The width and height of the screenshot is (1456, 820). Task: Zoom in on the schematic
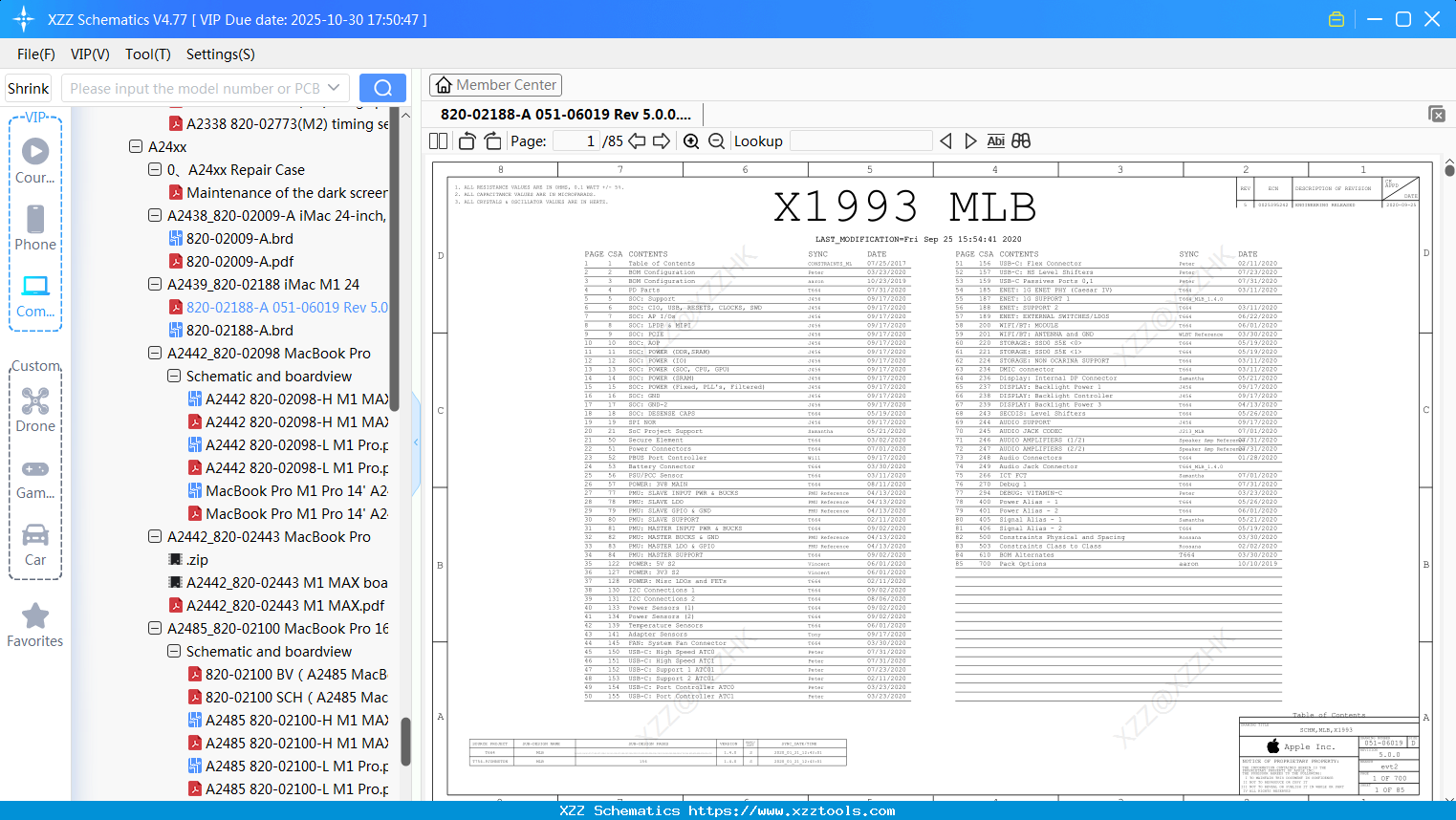[x=691, y=141]
